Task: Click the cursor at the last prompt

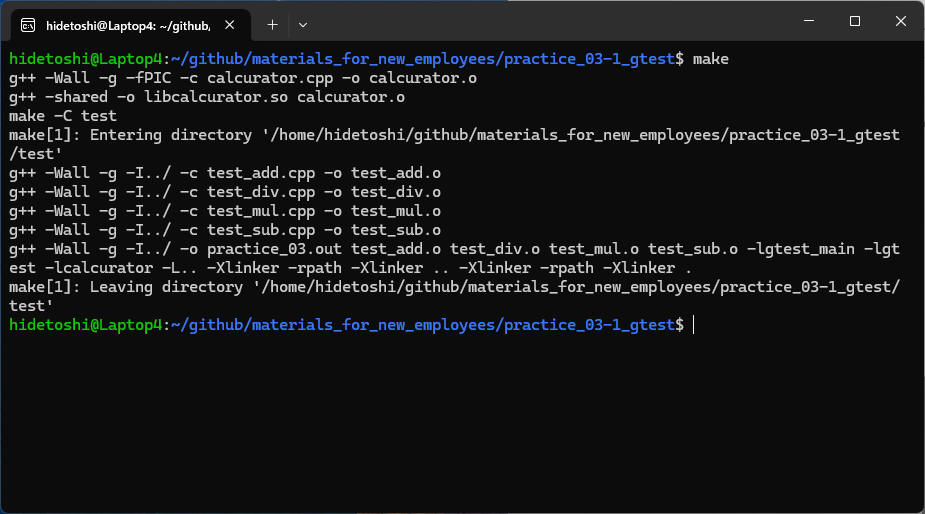Action: [693, 325]
